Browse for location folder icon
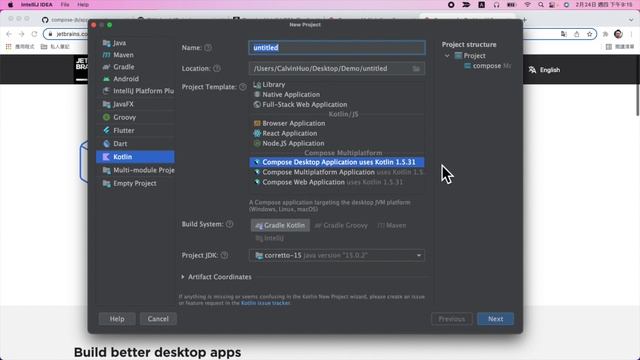 [x=416, y=69]
